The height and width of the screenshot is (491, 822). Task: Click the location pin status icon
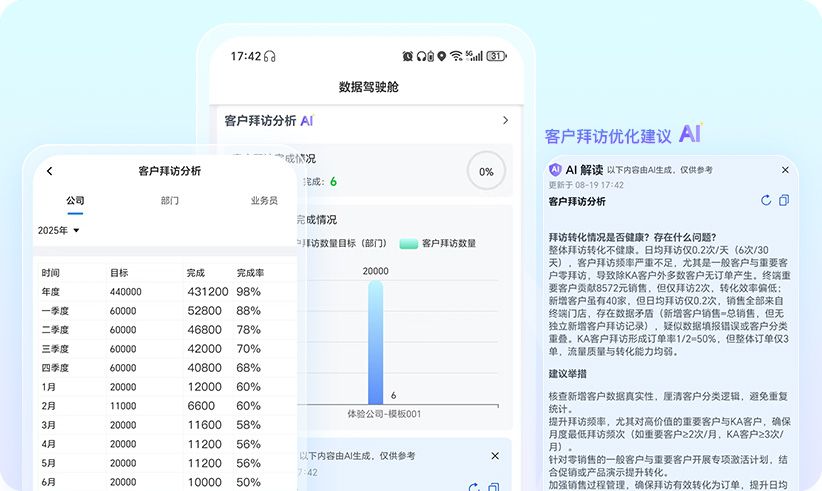coord(441,56)
